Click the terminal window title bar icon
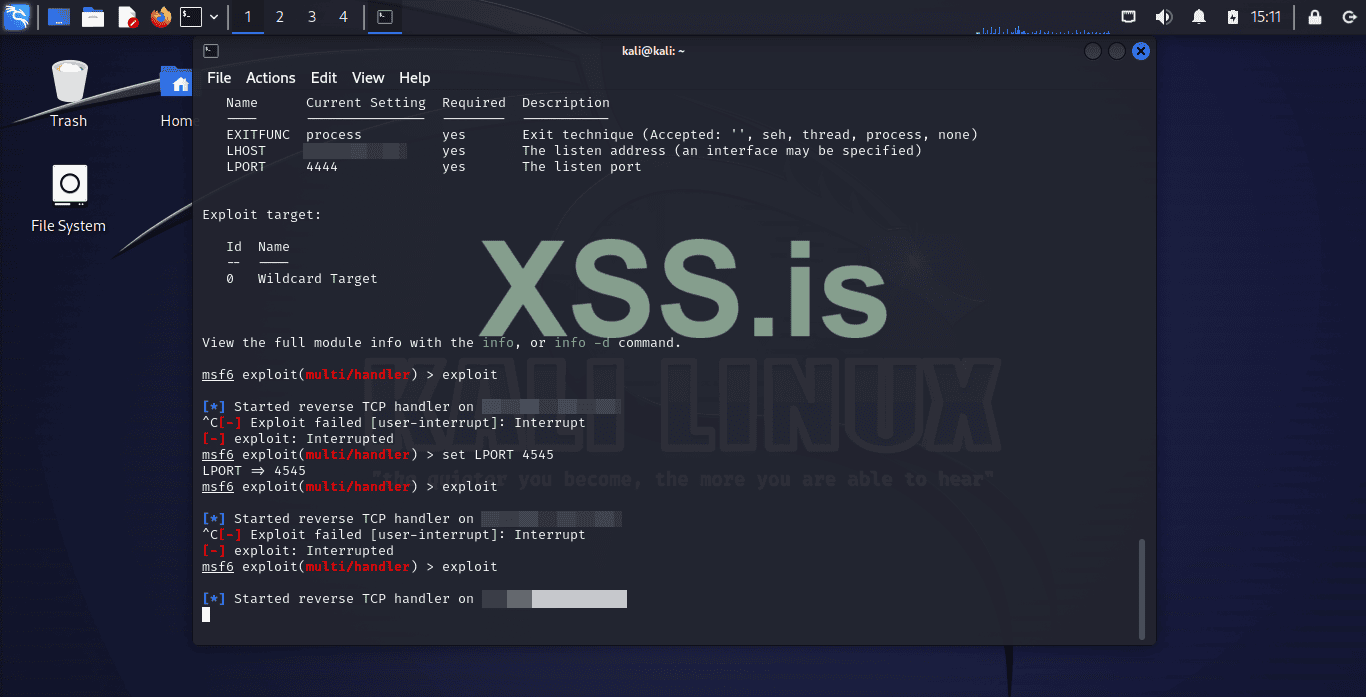Screen dimensions: 1366x697 (x=211, y=51)
